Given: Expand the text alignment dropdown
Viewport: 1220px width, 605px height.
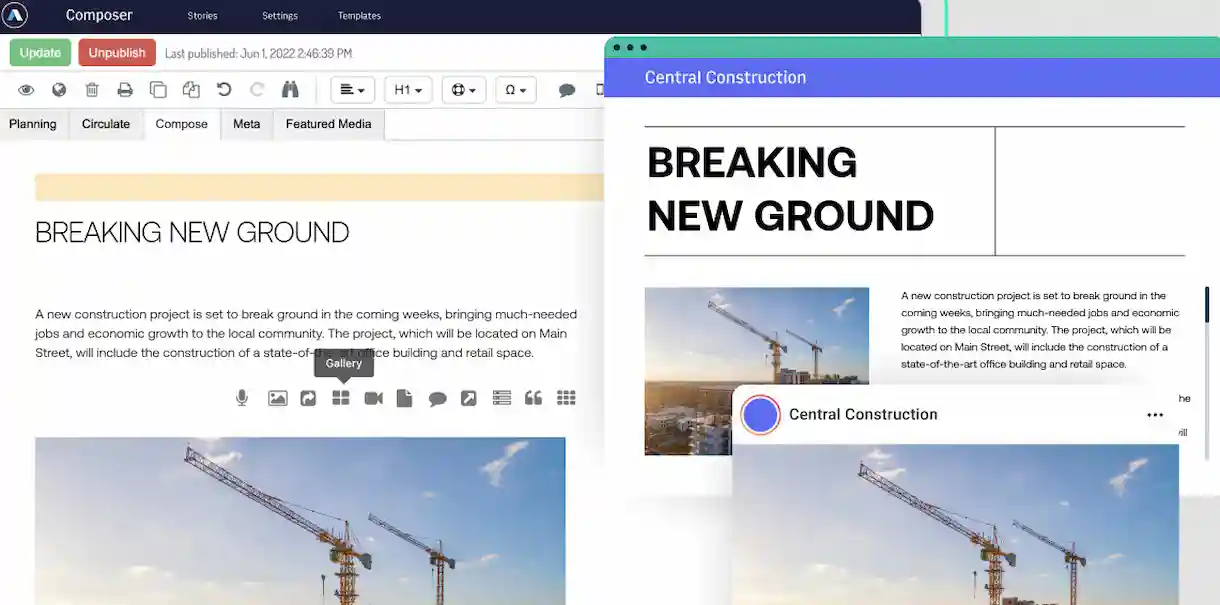Looking at the screenshot, I should point(352,90).
